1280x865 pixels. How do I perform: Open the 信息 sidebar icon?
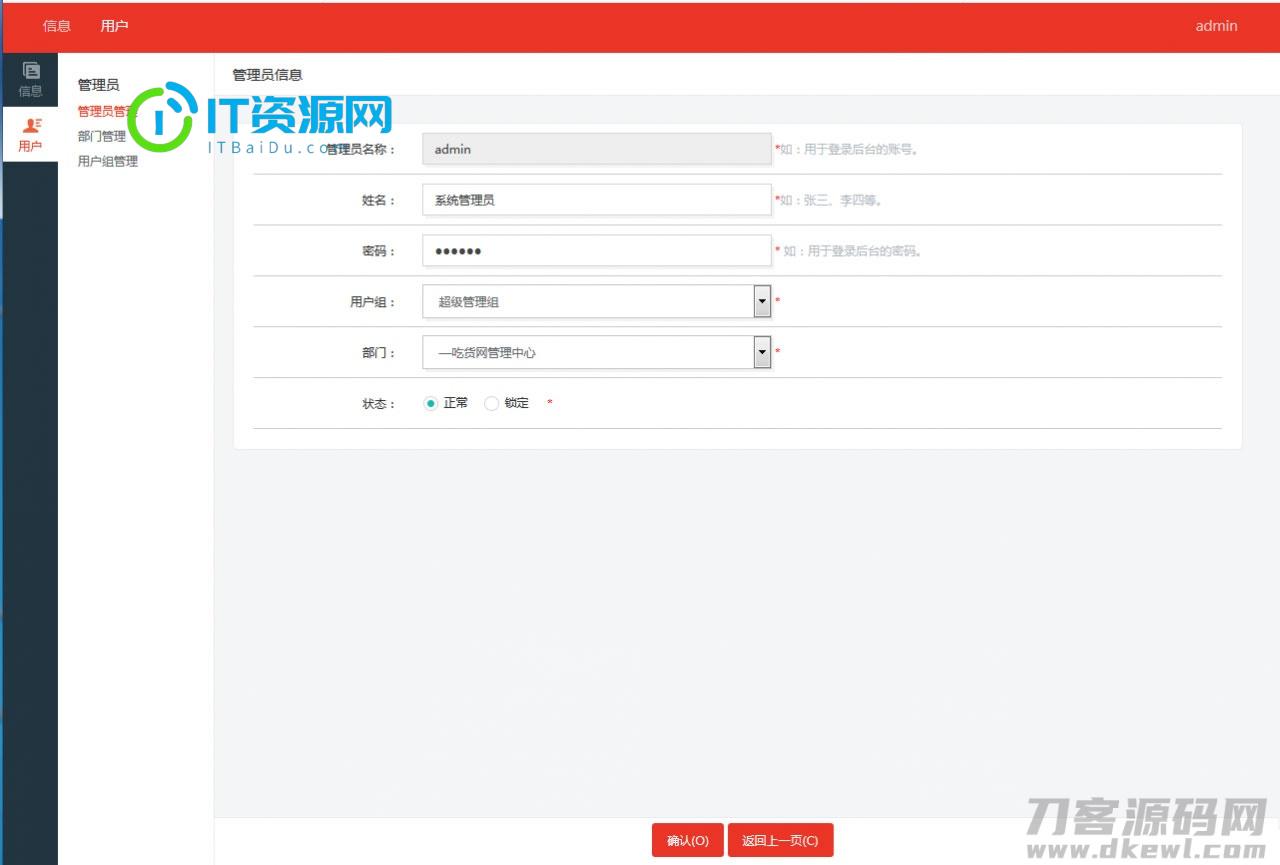(30, 80)
